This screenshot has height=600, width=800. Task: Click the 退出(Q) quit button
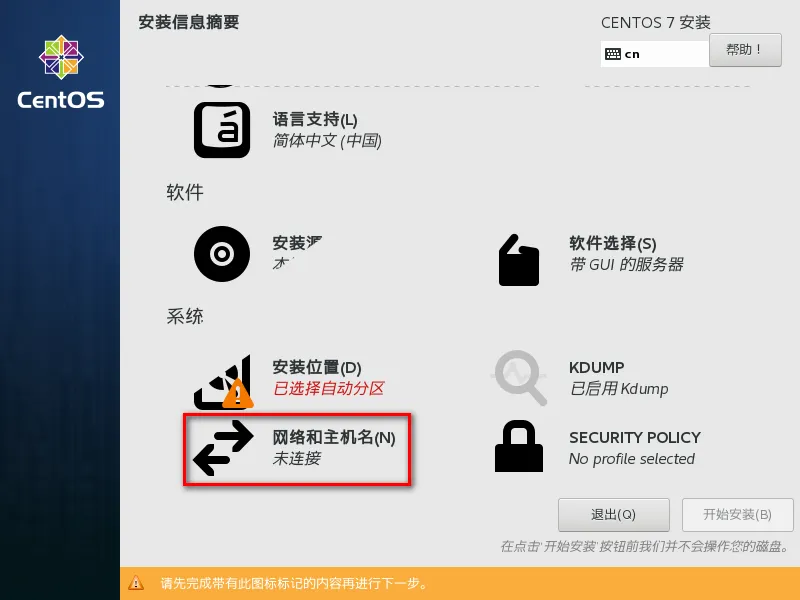[x=613, y=515]
